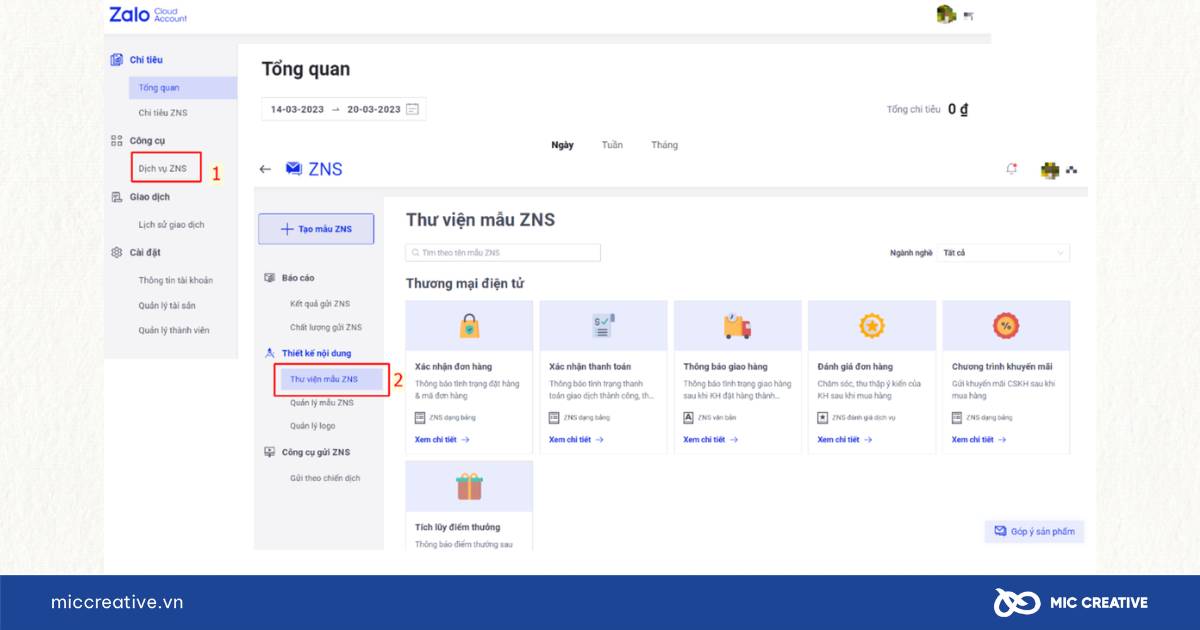Click the Góp ý sản phẩm button

coord(1034,531)
